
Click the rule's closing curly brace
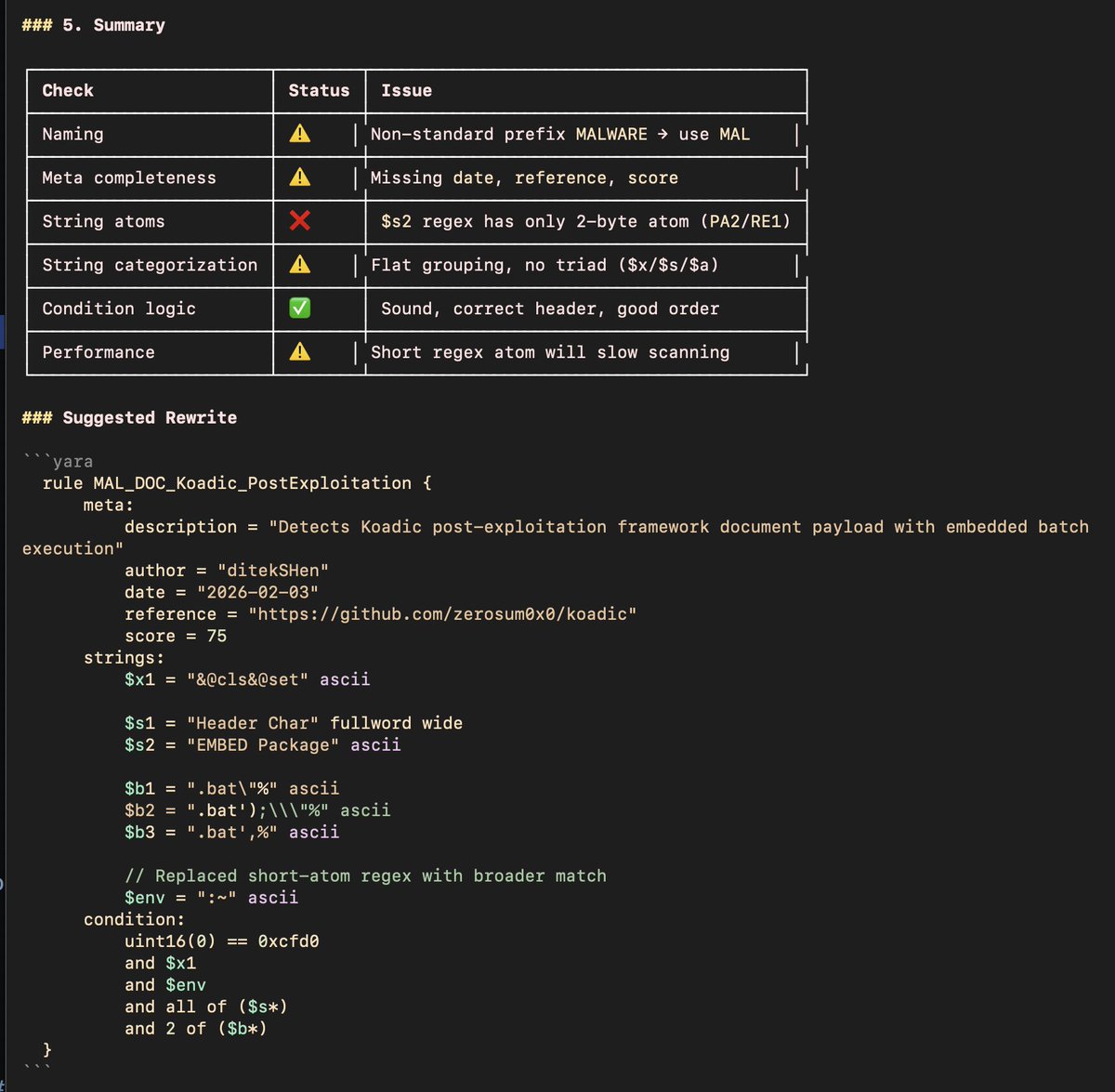[x=47, y=1049]
